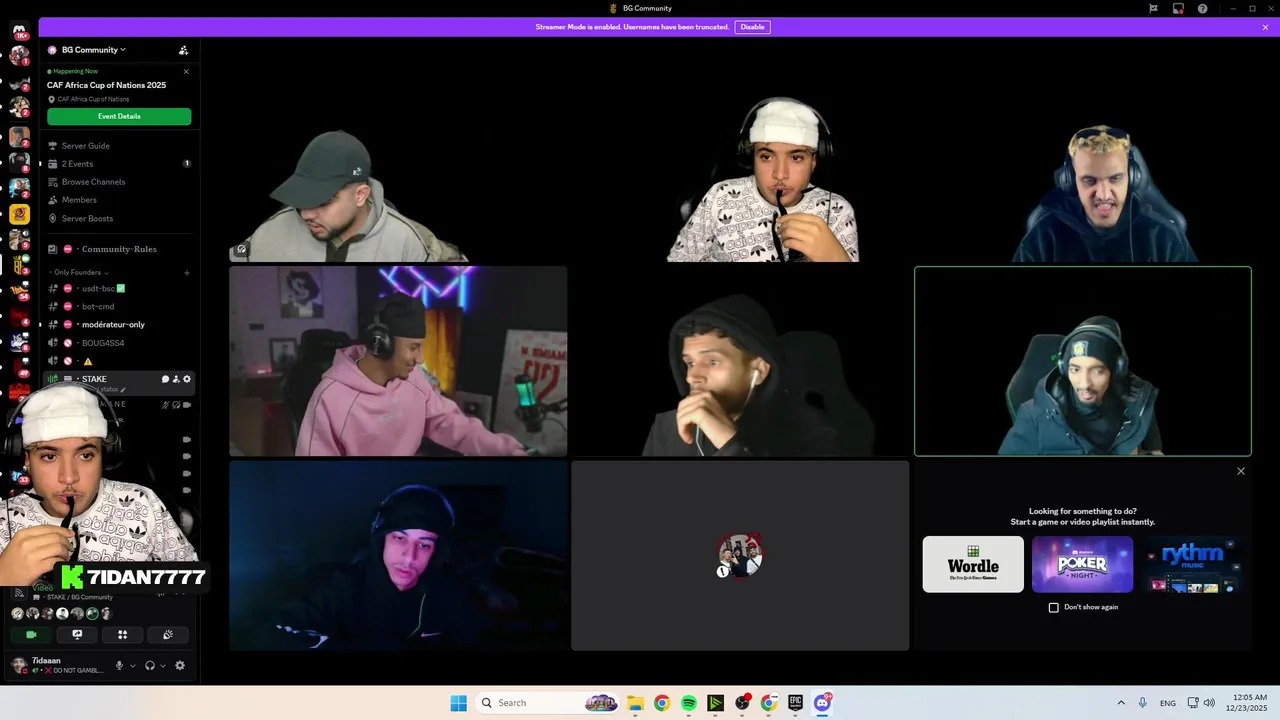Show hidden system tray icons
The image size is (1280, 720).
1121,703
